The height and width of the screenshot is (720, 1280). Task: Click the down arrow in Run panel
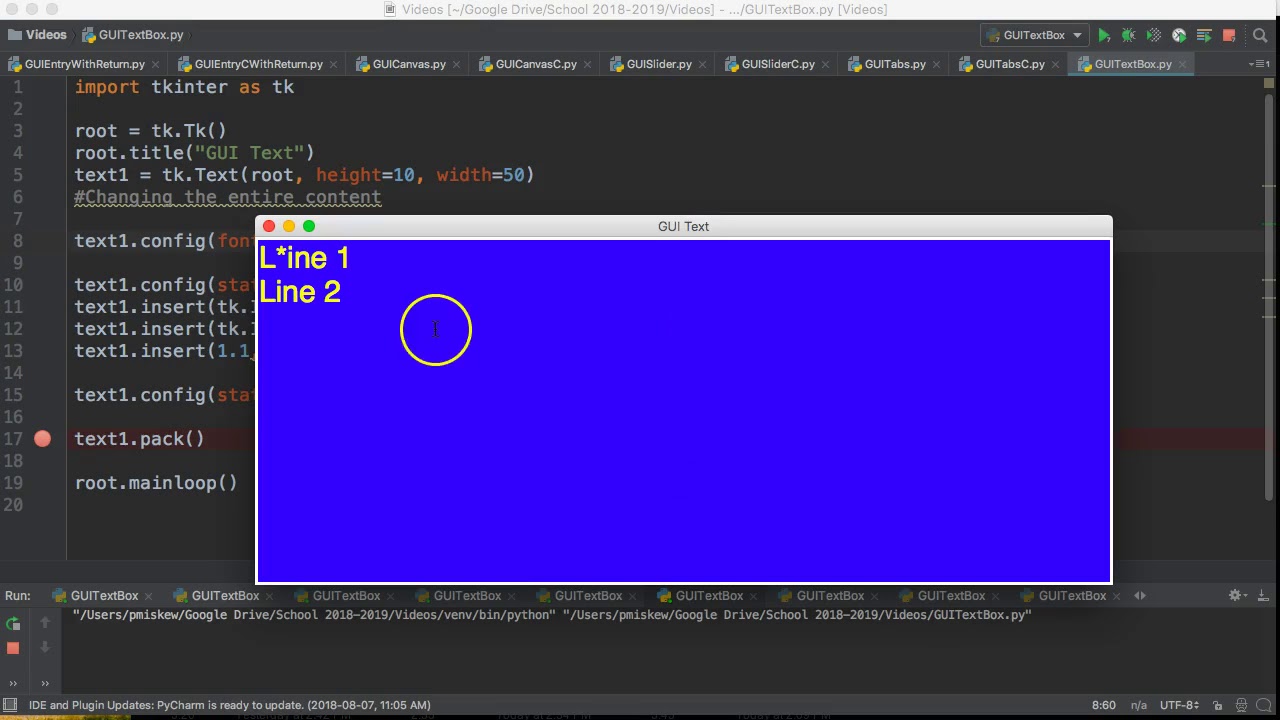coord(45,648)
